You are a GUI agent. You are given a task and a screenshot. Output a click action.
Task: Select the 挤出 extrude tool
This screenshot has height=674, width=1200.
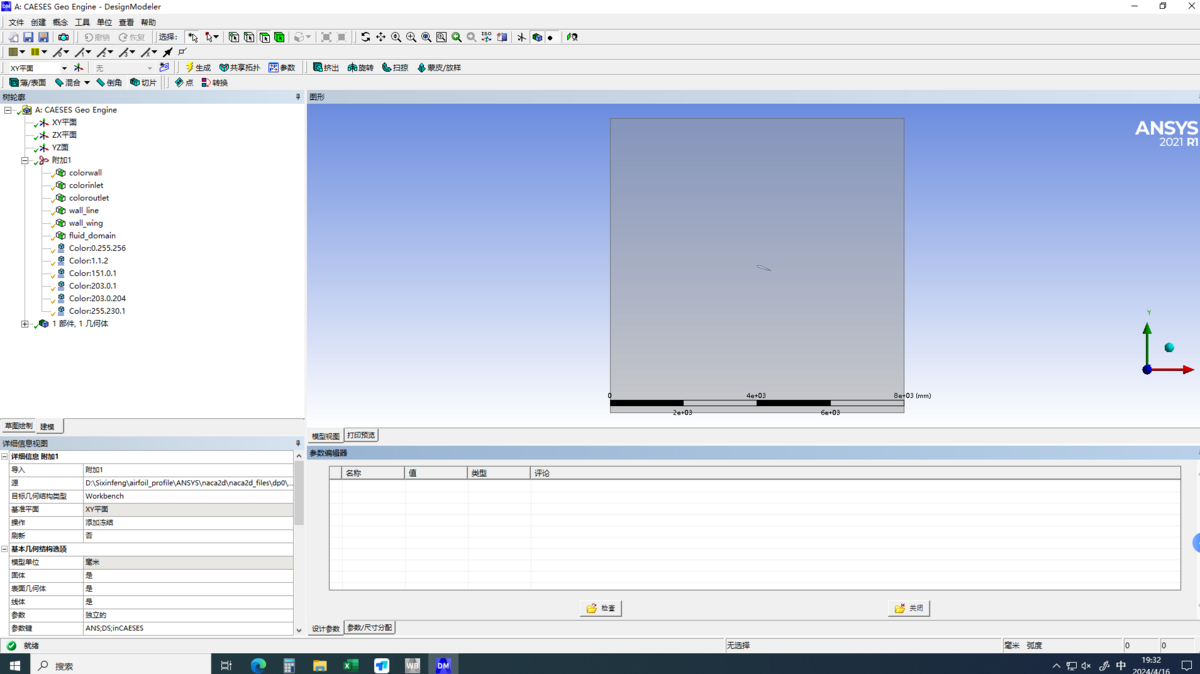pyautogui.click(x=326, y=68)
